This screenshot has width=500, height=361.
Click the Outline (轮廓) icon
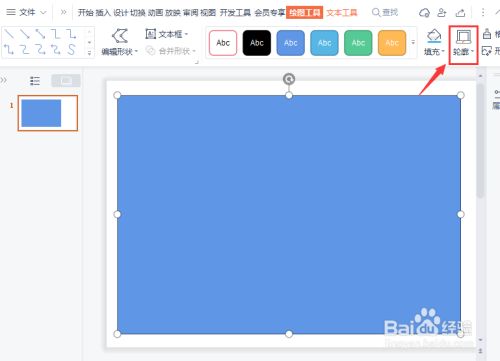coord(463,37)
